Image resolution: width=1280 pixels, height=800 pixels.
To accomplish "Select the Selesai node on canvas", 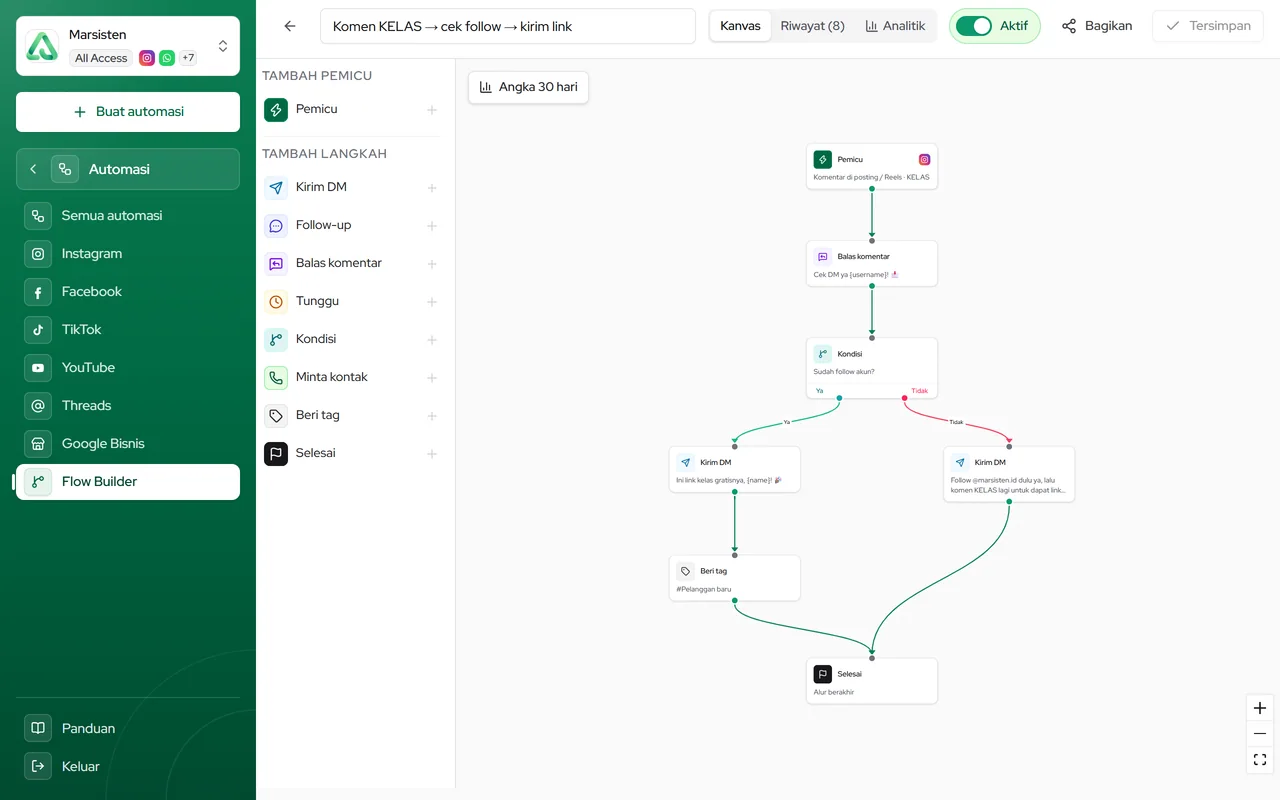I will pos(872,681).
